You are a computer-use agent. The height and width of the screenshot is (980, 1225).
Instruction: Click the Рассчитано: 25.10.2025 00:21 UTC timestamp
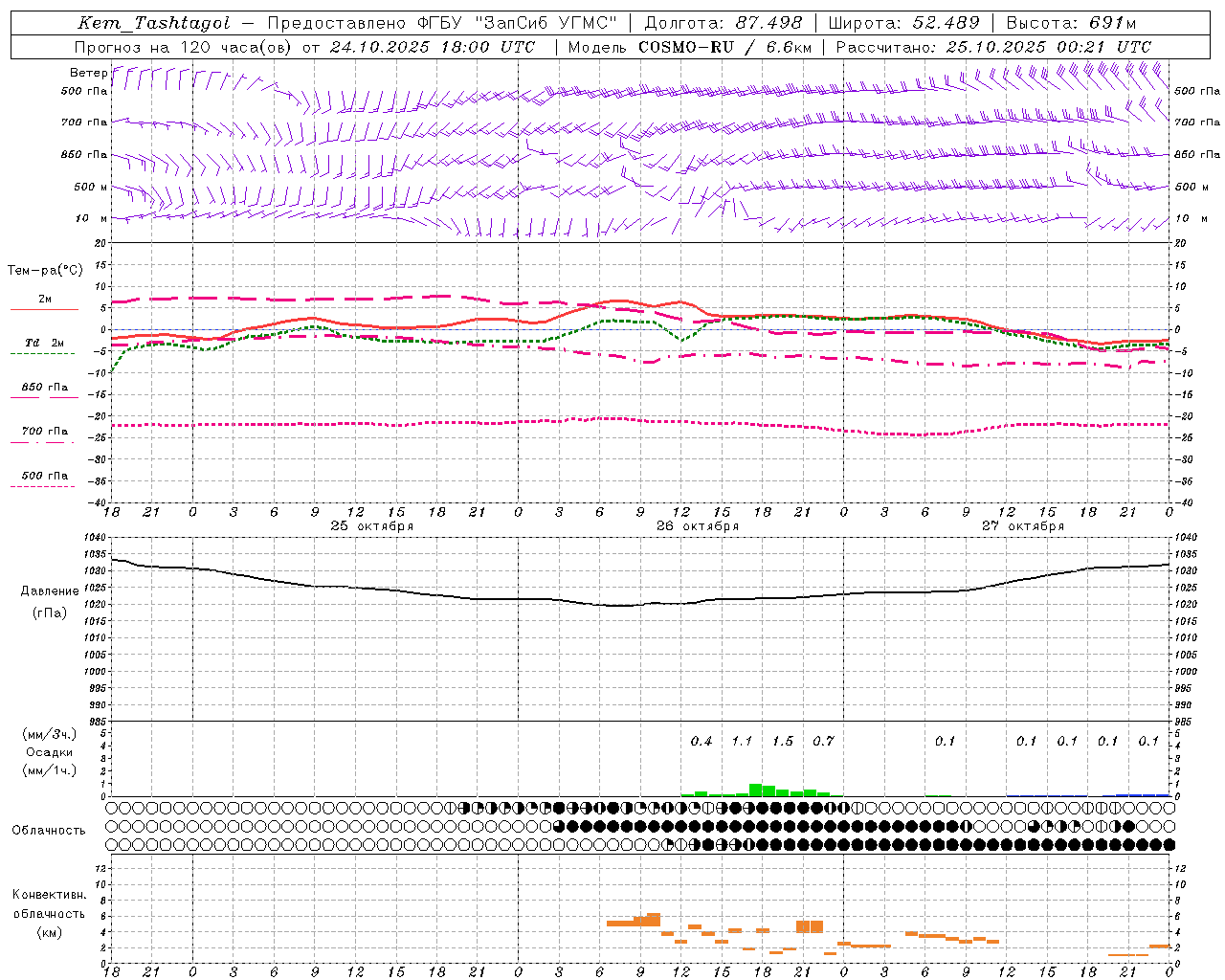click(x=993, y=47)
